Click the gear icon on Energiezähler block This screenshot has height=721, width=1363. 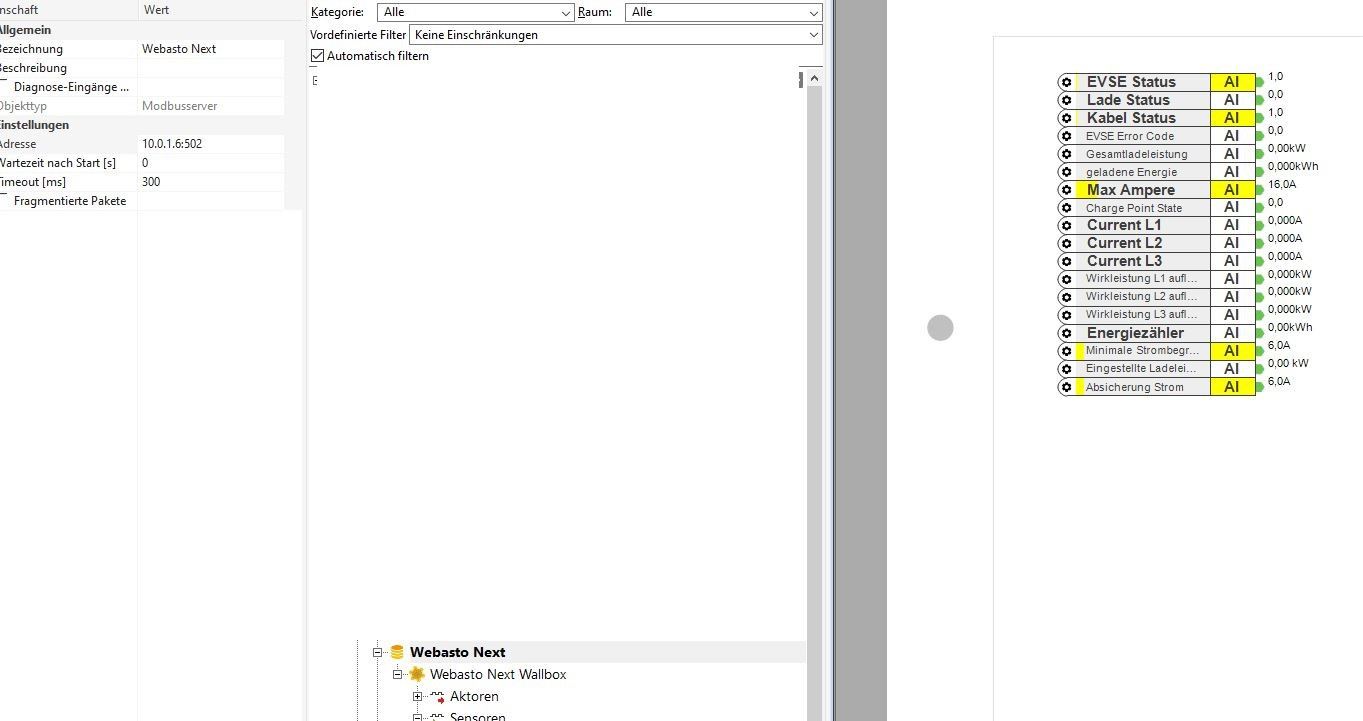[1066, 333]
